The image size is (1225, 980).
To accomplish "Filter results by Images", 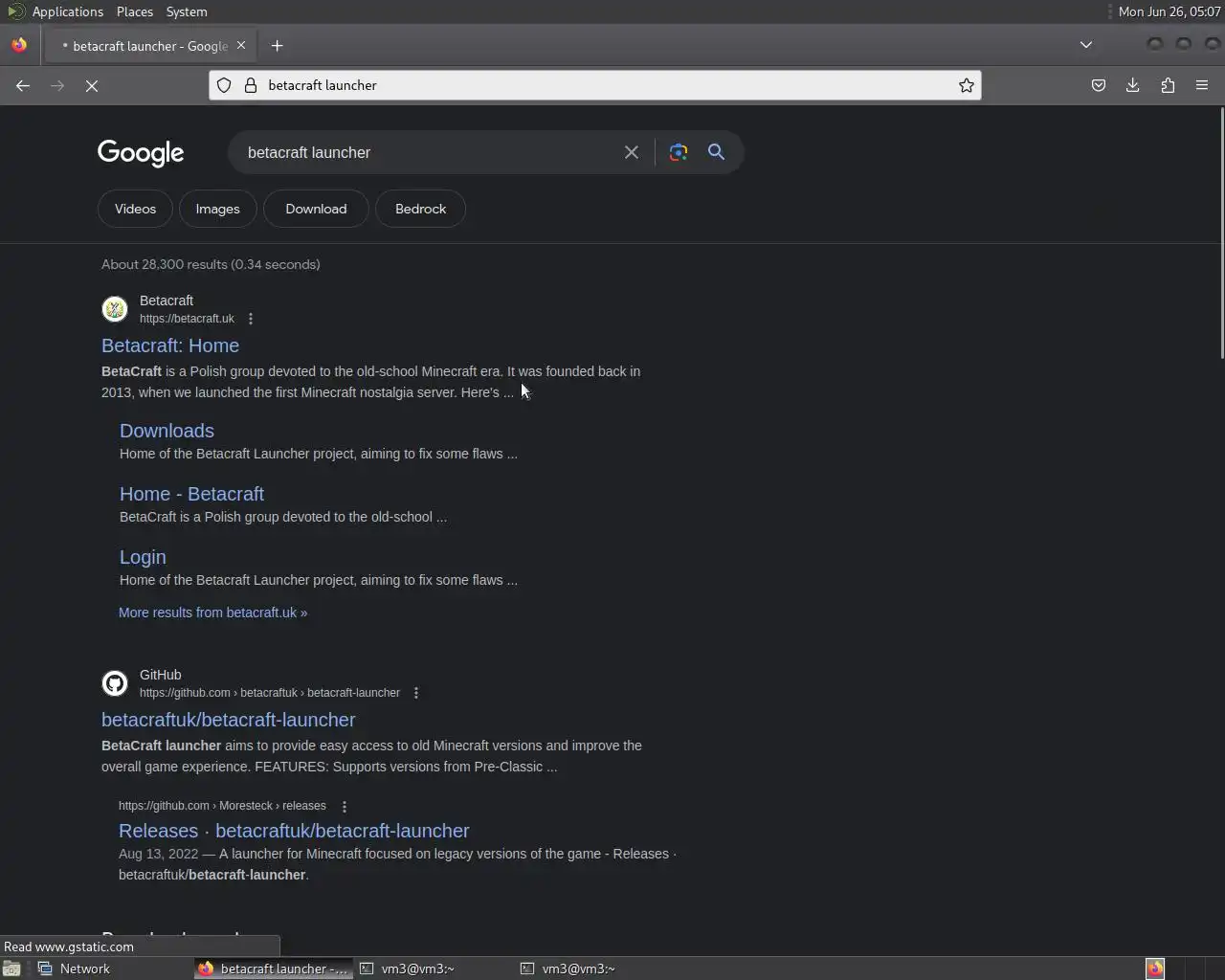I will pyautogui.click(x=218, y=209).
